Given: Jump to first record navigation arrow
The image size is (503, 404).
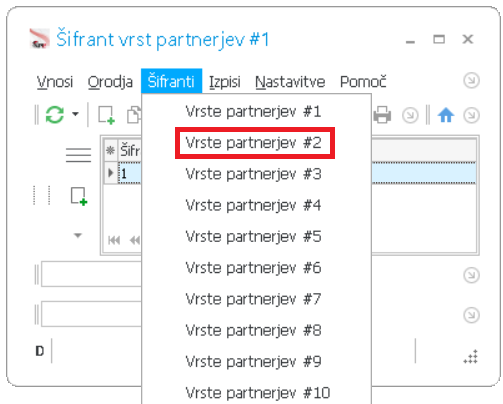Looking at the screenshot, I should point(114,240).
